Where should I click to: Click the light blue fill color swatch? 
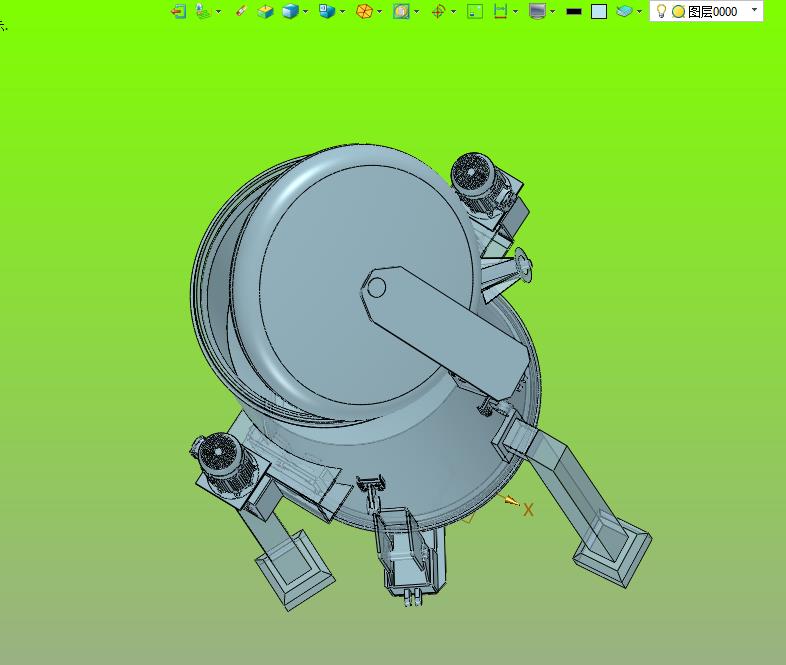(599, 12)
